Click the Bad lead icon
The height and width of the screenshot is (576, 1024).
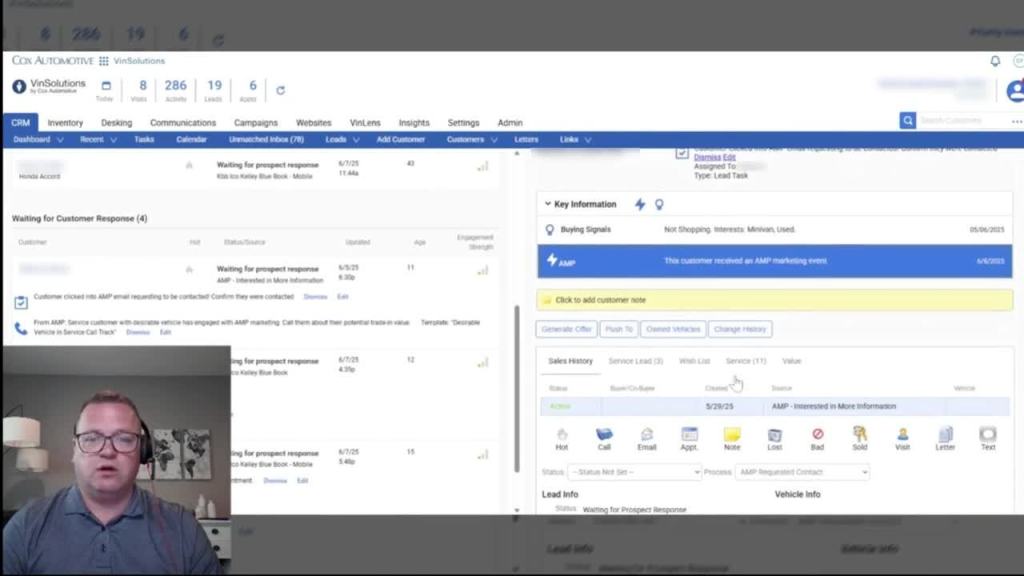[x=817, y=435]
